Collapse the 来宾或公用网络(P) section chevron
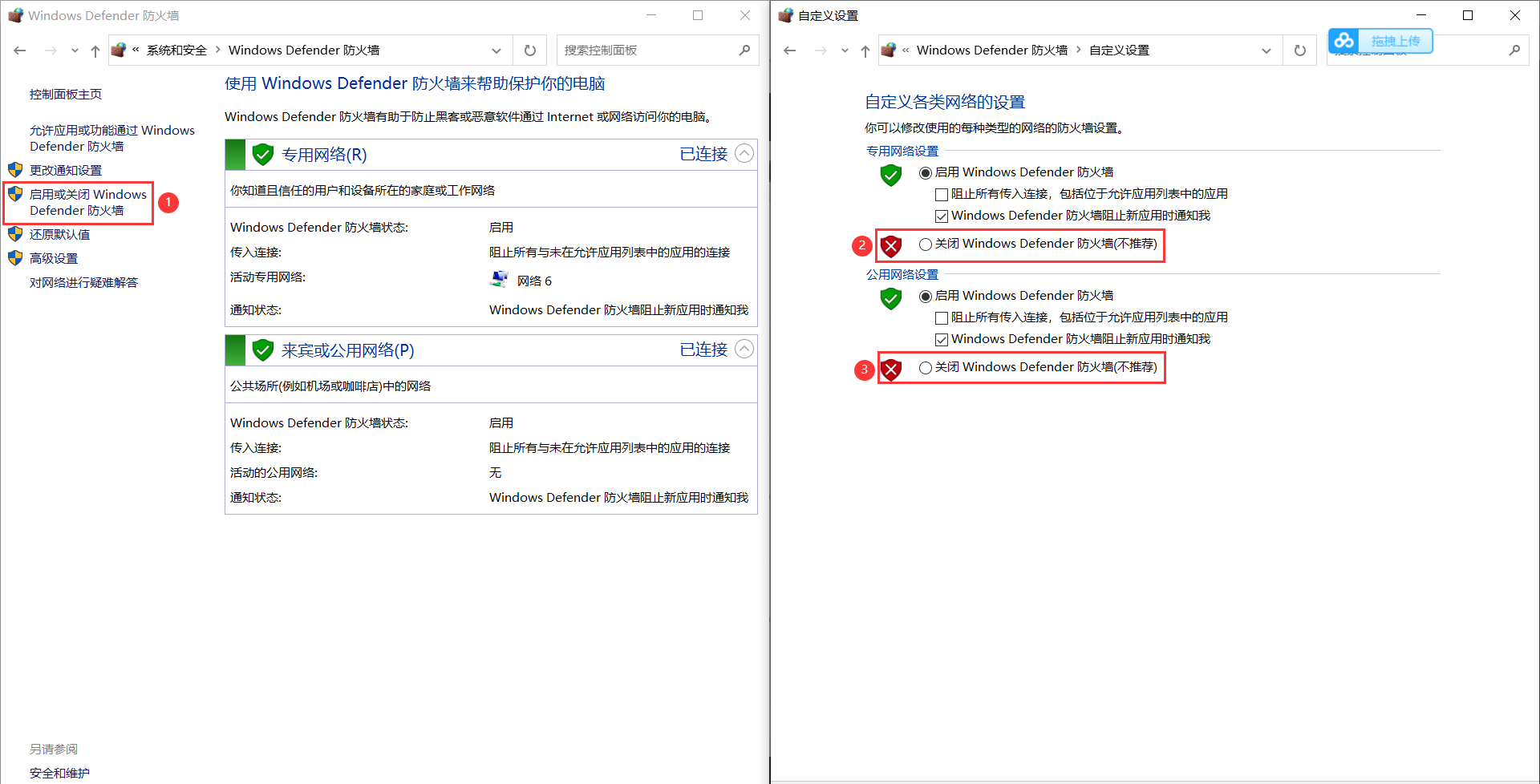The image size is (1540, 784). coord(744,350)
